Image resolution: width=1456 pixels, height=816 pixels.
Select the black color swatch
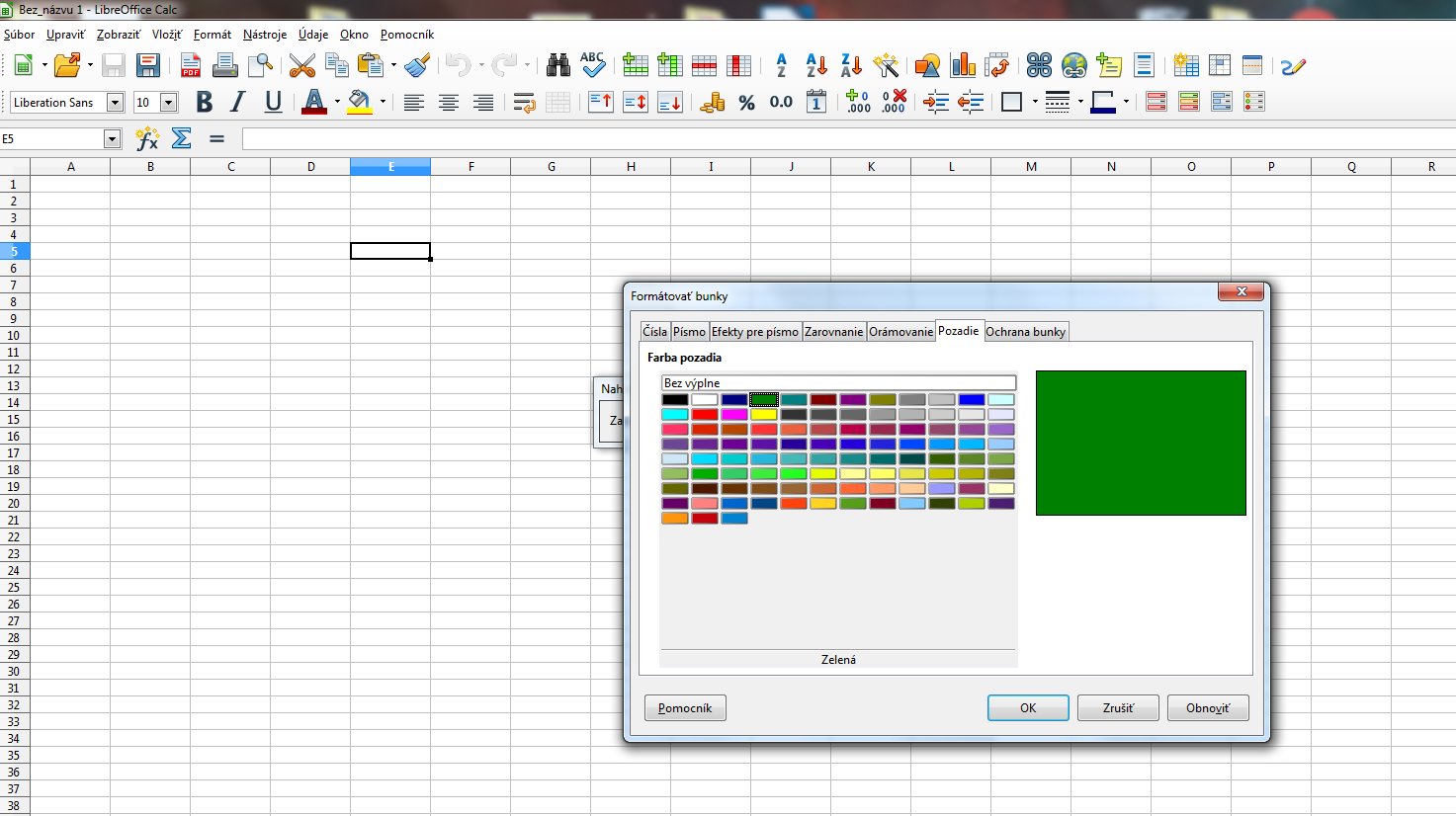pos(675,399)
